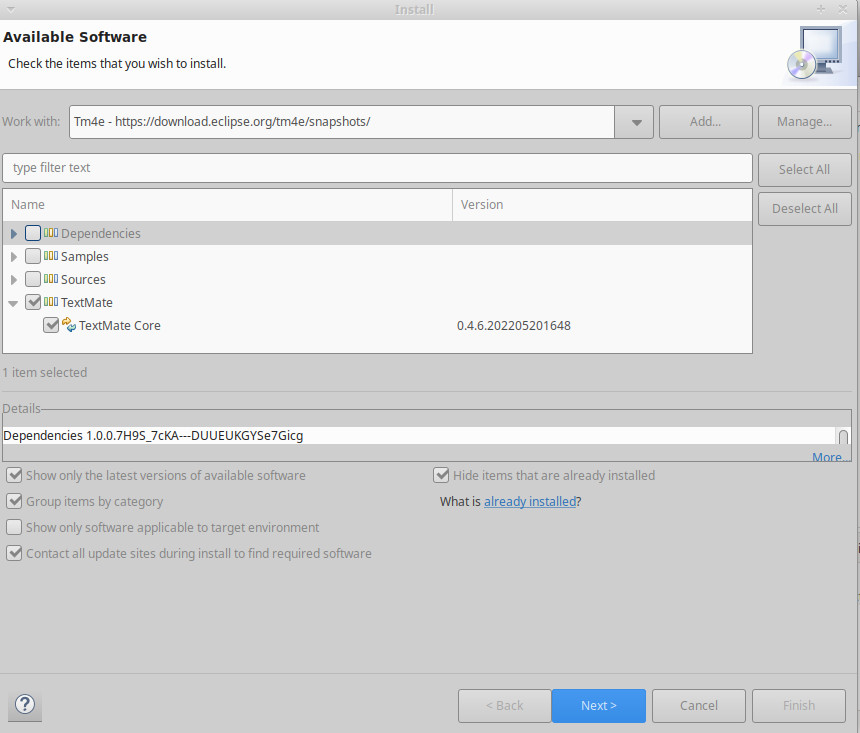Expand the Dependencies tree node
Viewport: 860px width, 733px height.
pyautogui.click(x=14, y=234)
